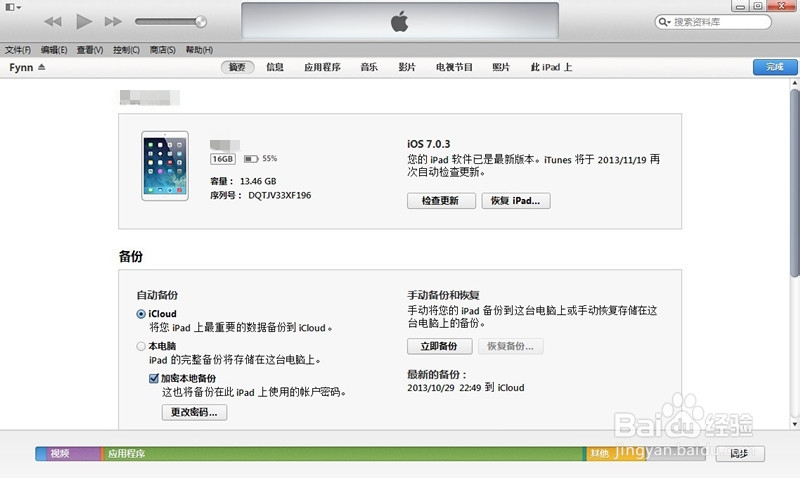Click the 更改密码... button
The width and height of the screenshot is (800, 478).
click(x=194, y=412)
